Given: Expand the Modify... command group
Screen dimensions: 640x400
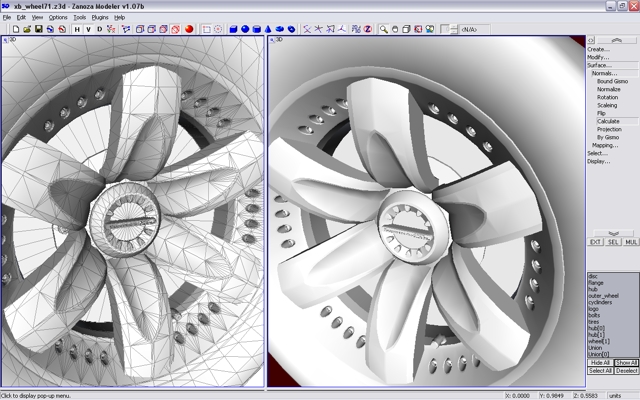Looking at the screenshot, I should [598, 57].
